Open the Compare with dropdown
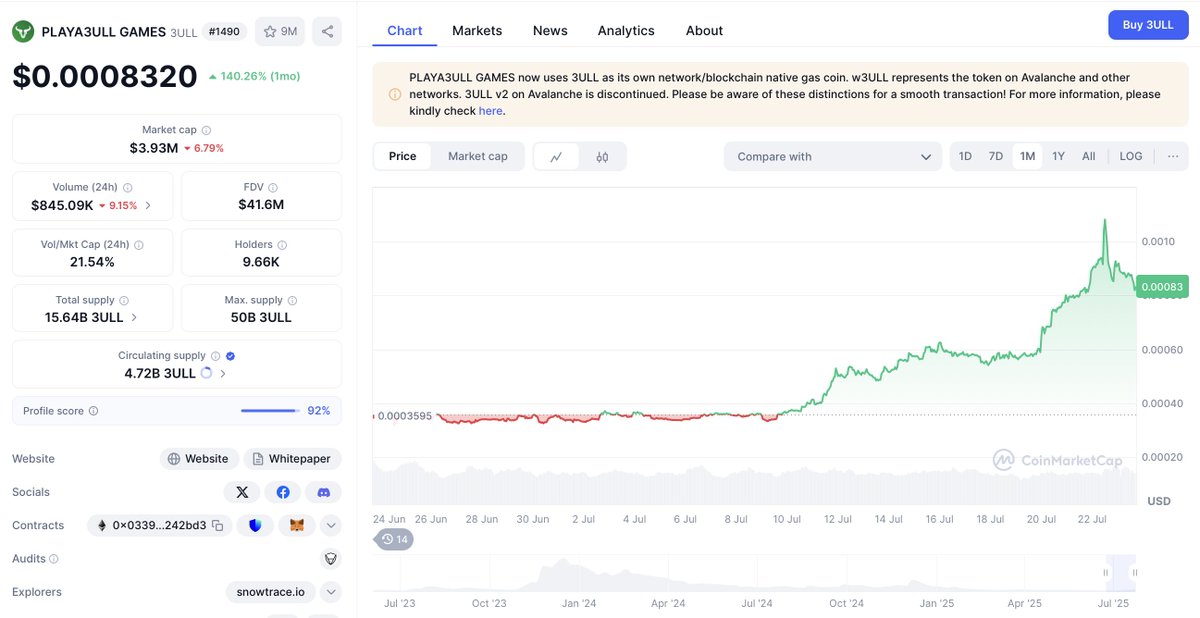 click(x=833, y=156)
